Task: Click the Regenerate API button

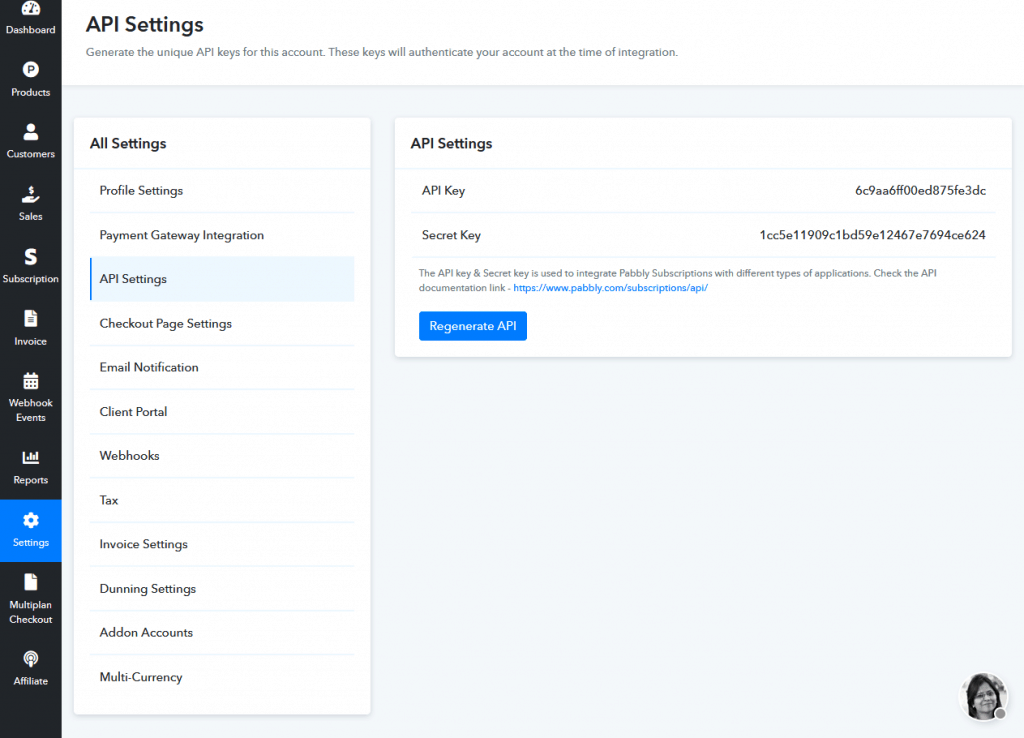Action: click(x=472, y=325)
